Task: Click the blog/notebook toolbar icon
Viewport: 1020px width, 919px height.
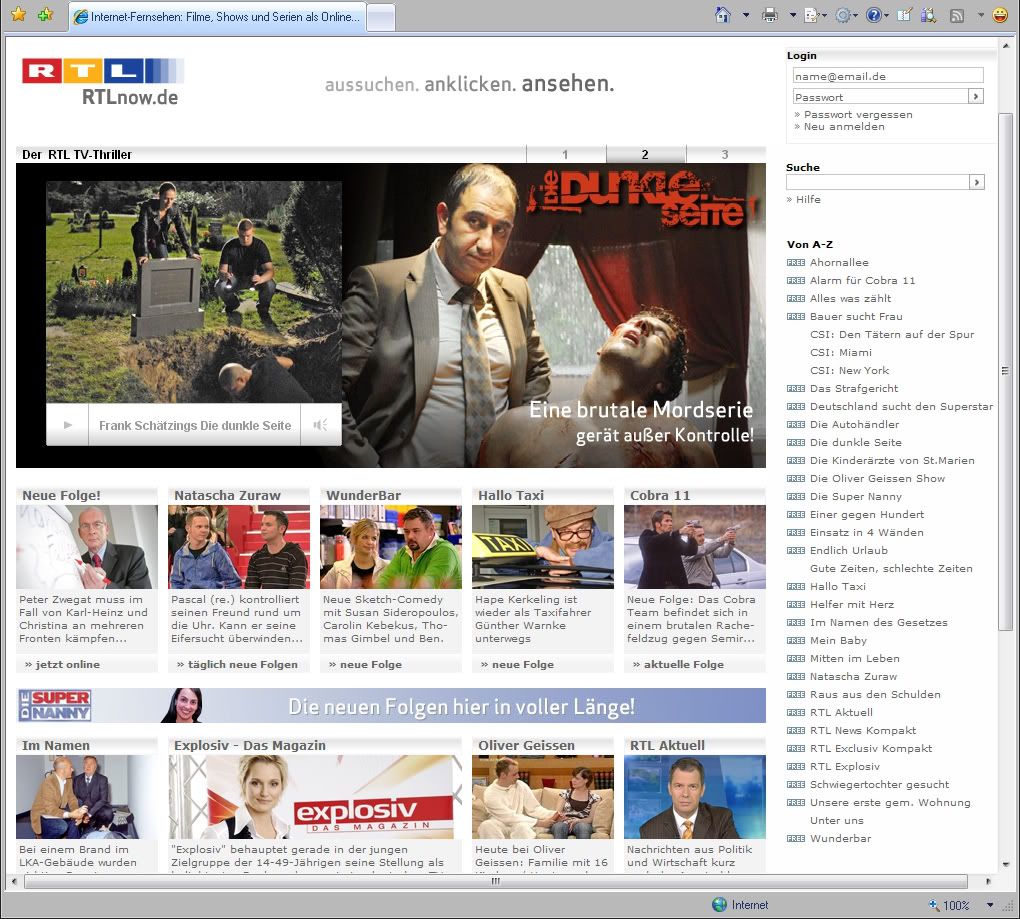Action: coord(905,15)
